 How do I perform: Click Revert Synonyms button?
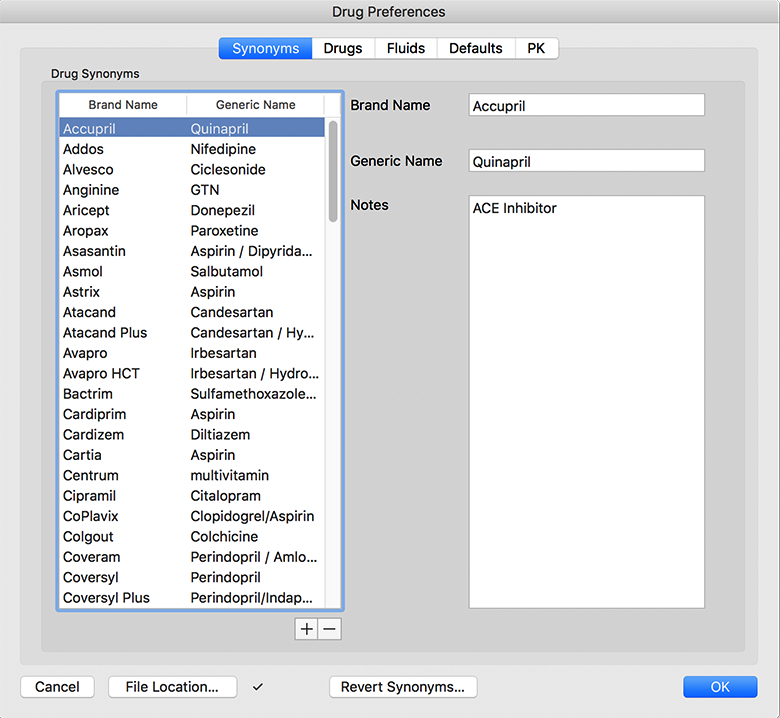(x=403, y=687)
